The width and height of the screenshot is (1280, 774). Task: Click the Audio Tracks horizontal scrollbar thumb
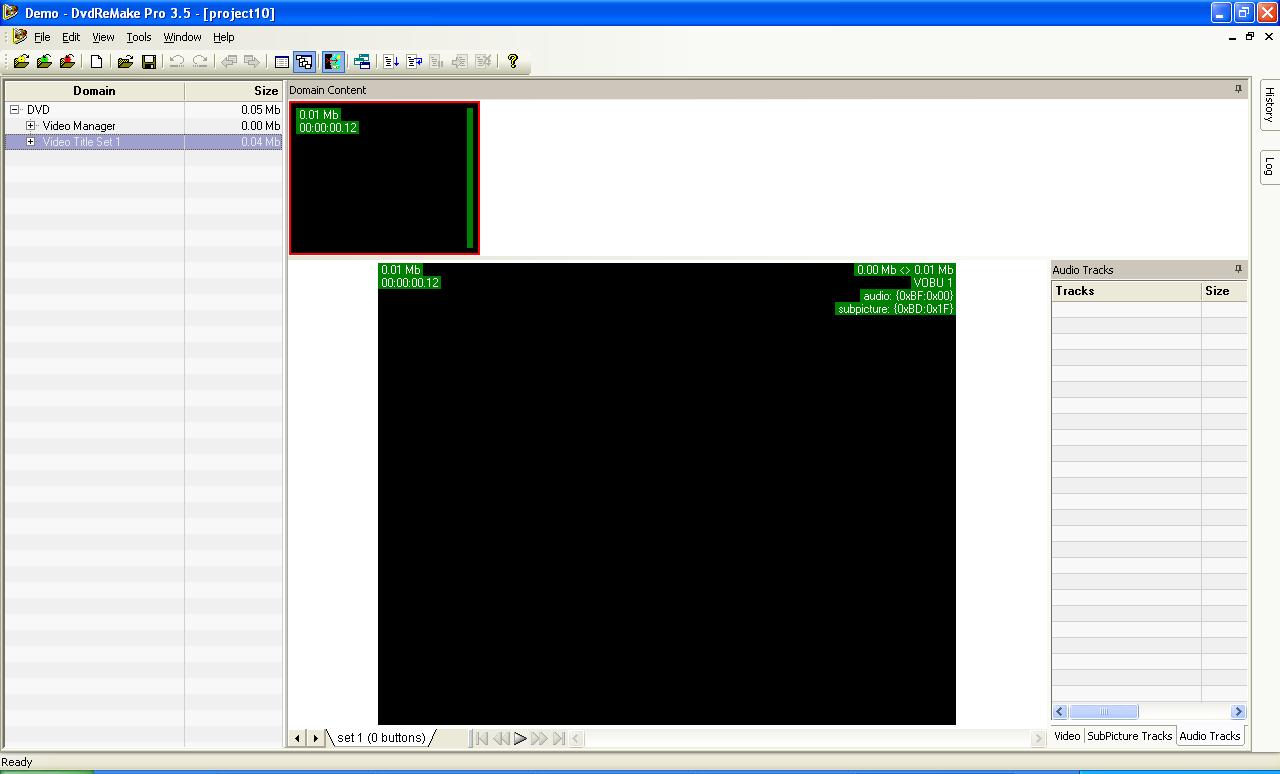(1104, 712)
